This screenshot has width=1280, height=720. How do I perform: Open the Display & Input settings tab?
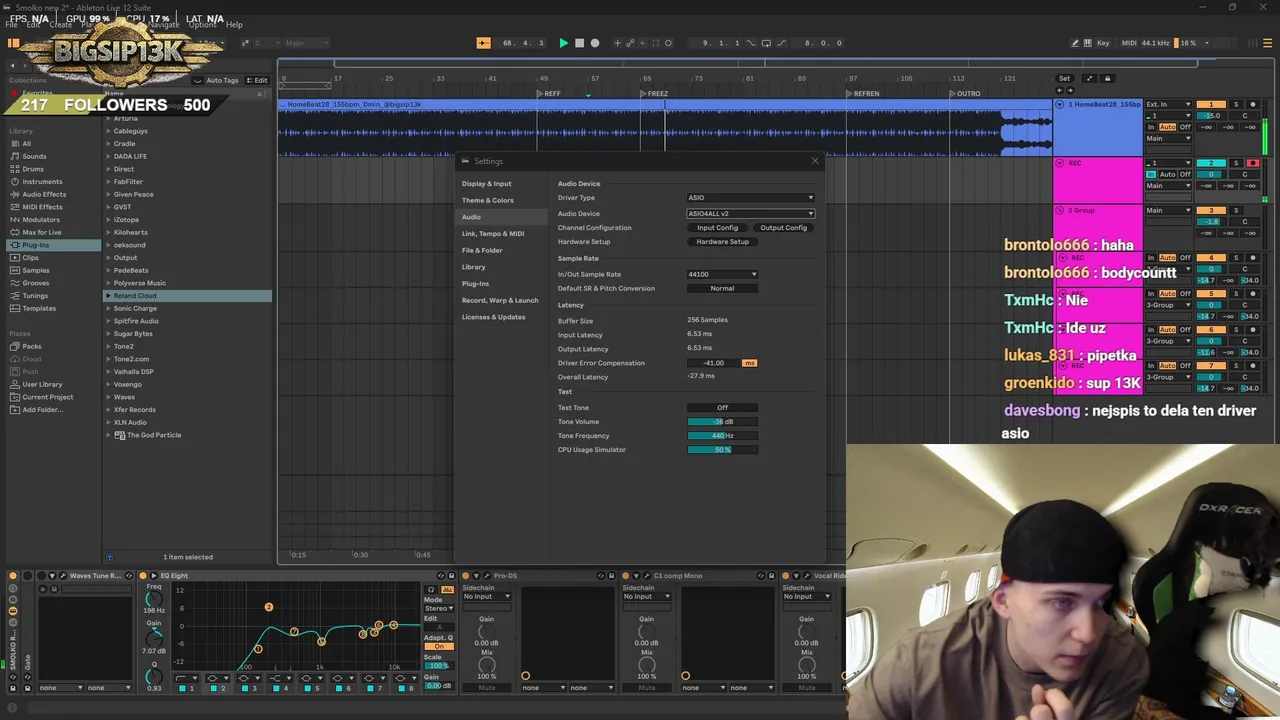tap(486, 184)
